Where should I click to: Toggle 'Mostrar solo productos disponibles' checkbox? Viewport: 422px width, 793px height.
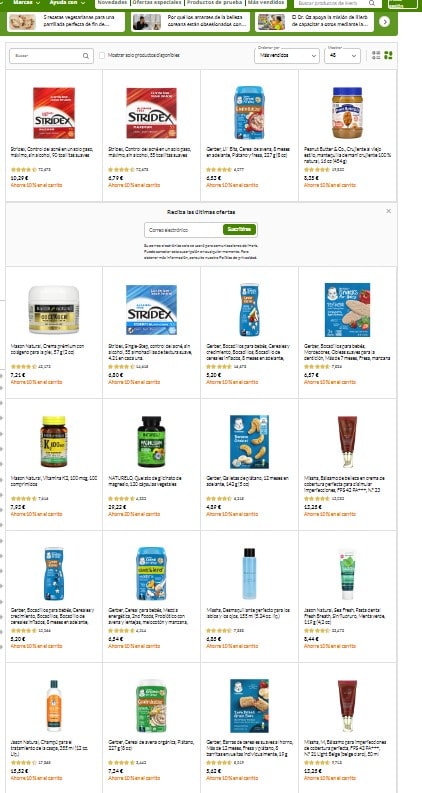pos(102,56)
